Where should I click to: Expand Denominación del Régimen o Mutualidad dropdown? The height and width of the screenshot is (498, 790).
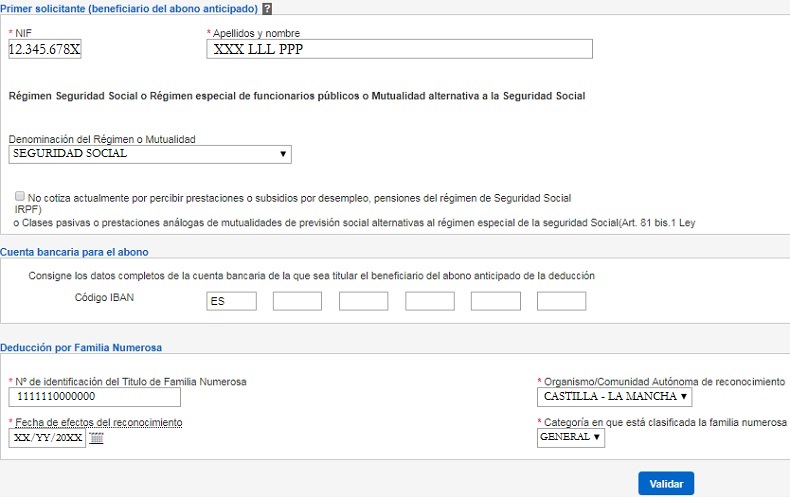coord(150,154)
